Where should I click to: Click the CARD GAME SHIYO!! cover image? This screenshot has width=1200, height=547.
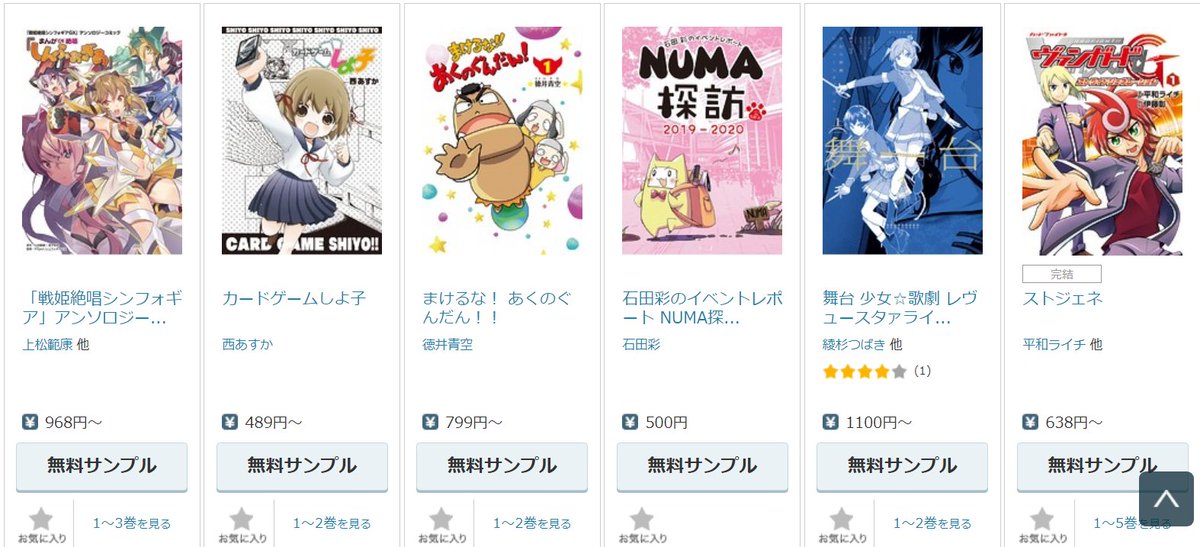pos(302,140)
